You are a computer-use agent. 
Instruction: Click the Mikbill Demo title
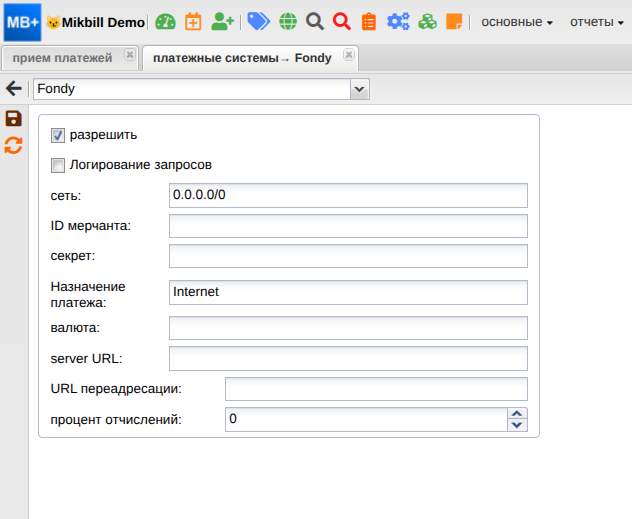(103, 23)
